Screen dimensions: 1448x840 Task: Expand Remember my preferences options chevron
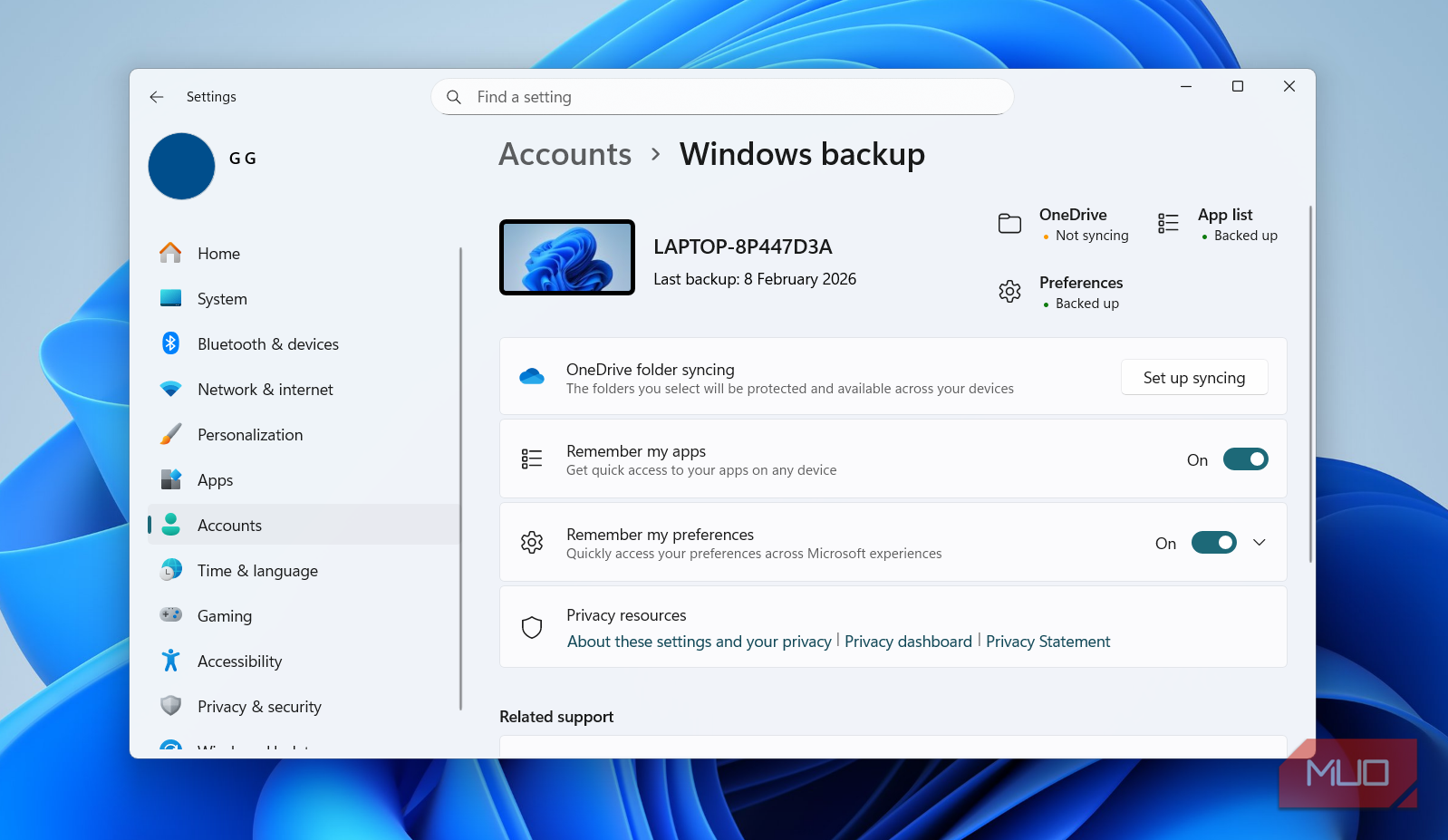[x=1259, y=543]
